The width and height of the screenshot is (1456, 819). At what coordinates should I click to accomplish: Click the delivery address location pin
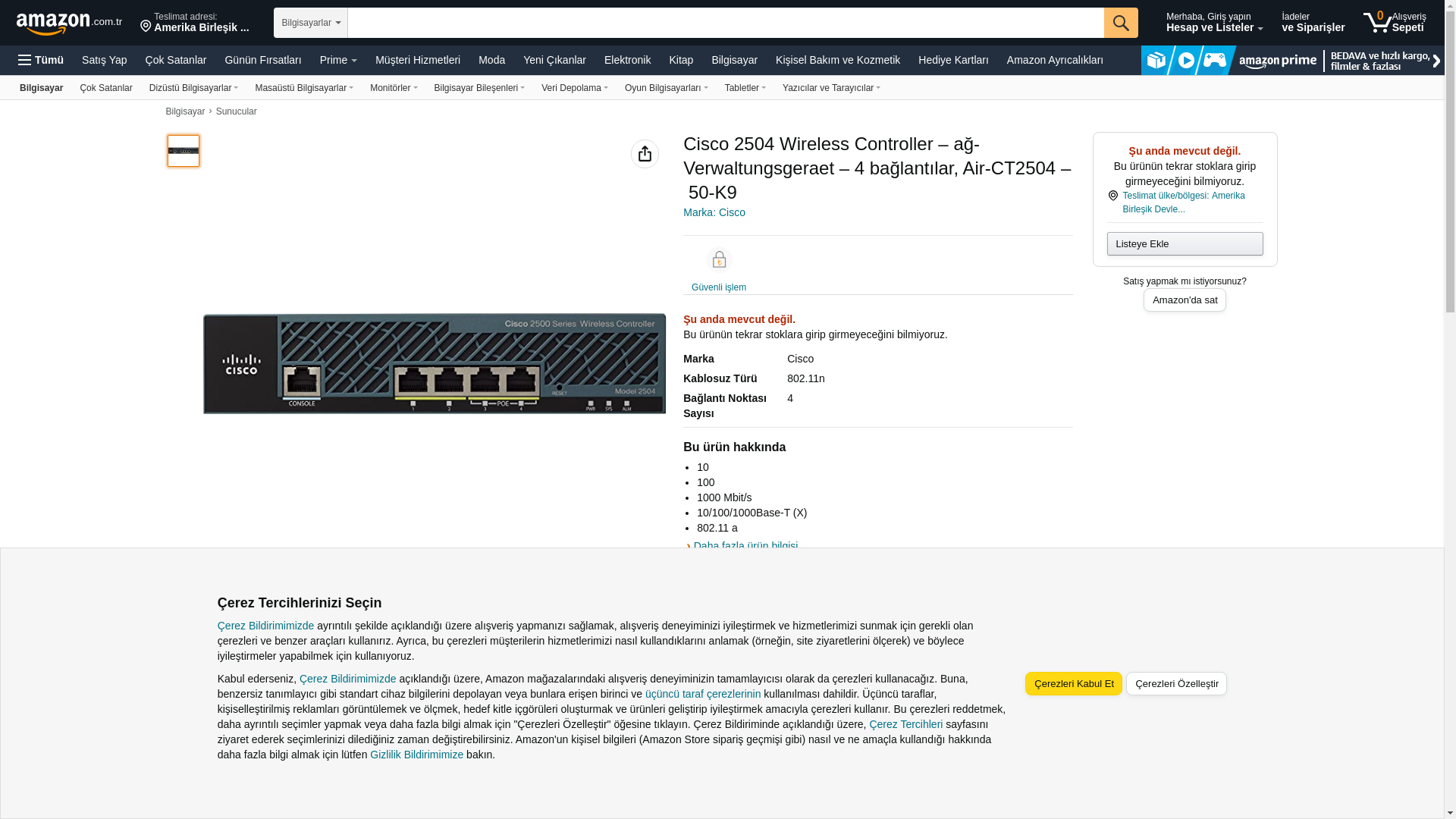146,27
